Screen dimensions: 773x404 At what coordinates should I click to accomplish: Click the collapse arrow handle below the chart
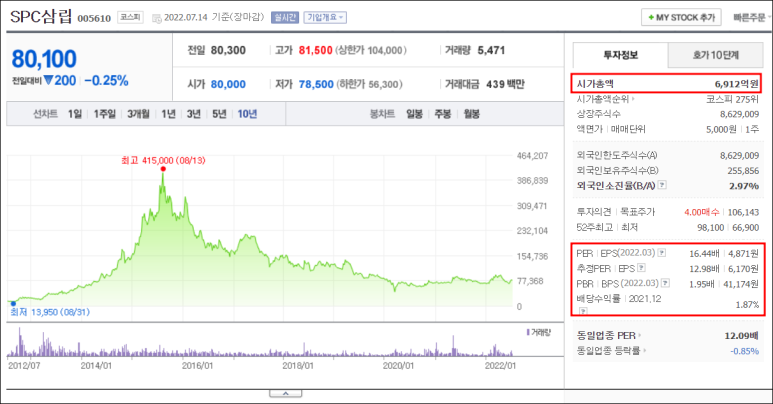click(x=285, y=394)
